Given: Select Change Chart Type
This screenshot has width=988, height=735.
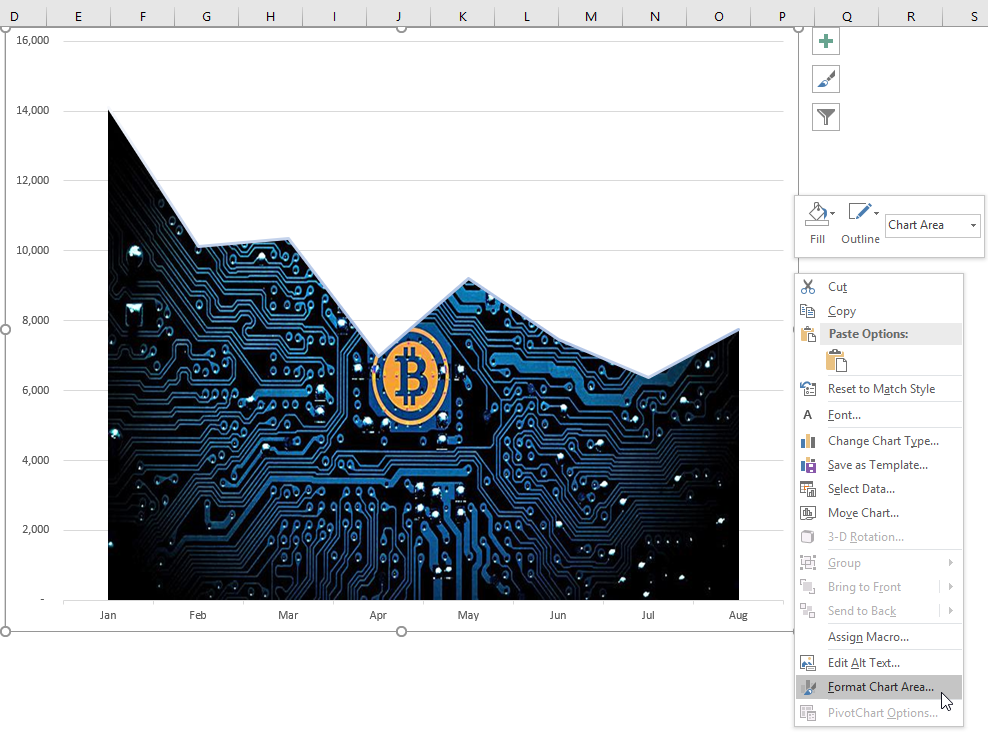Looking at the screenshot, I should coord(883,441).
